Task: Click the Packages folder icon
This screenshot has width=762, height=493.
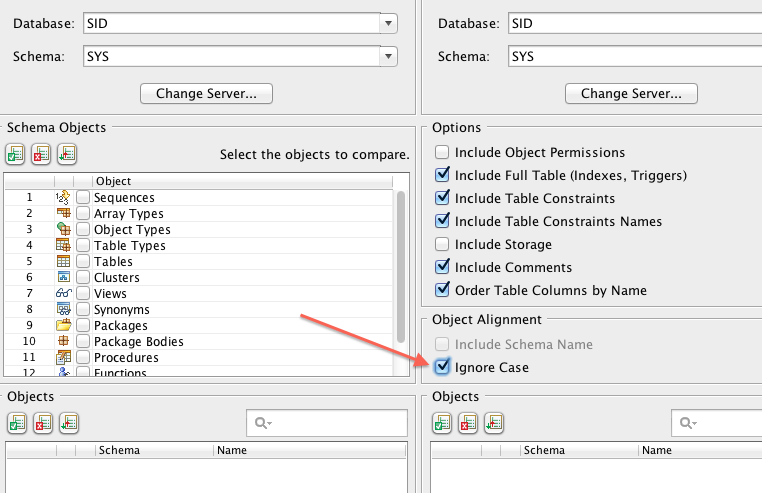Action: (63, 325)
